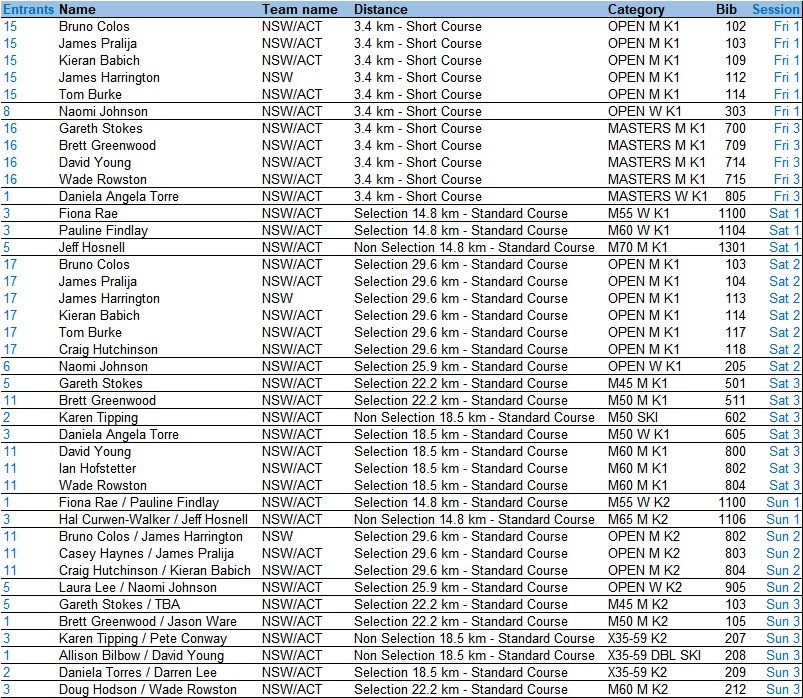Select the pair Bruno Colos / James Harrington
The image size is (803, 698).
[x=151, y=537]
